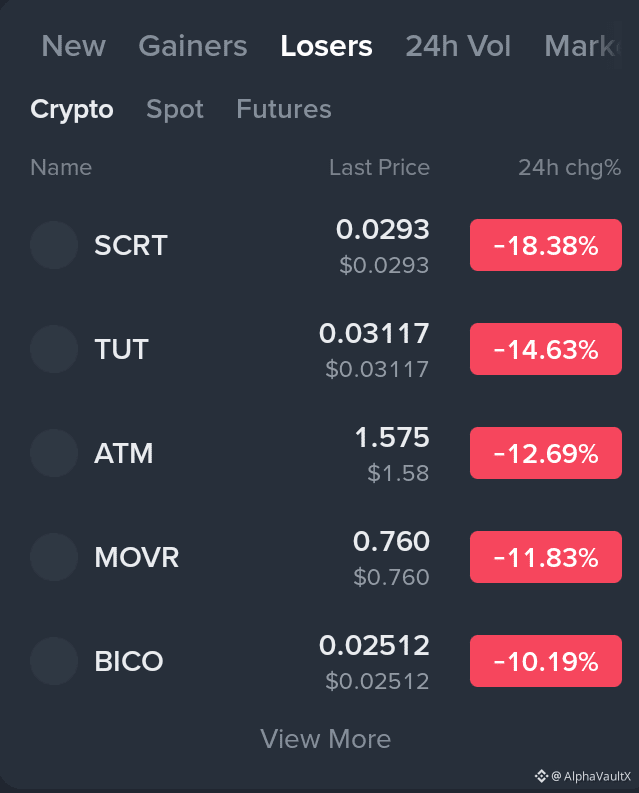Click the TUT coin icon

(54, 349)
